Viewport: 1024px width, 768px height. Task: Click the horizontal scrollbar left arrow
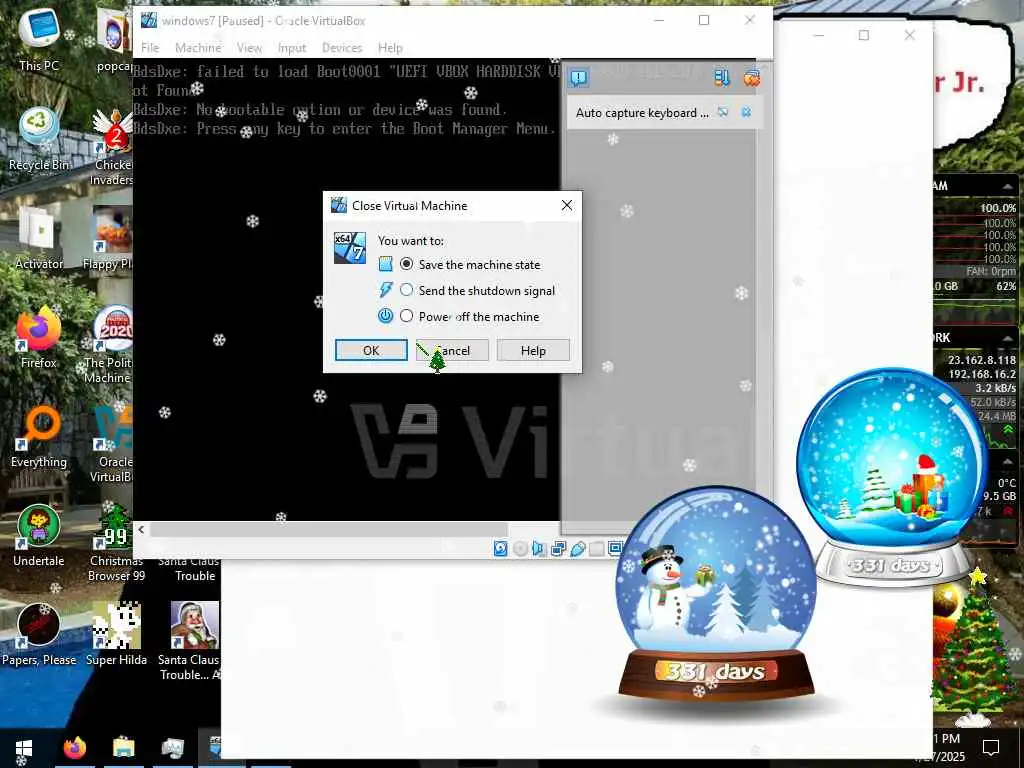[x=141, y=530]
